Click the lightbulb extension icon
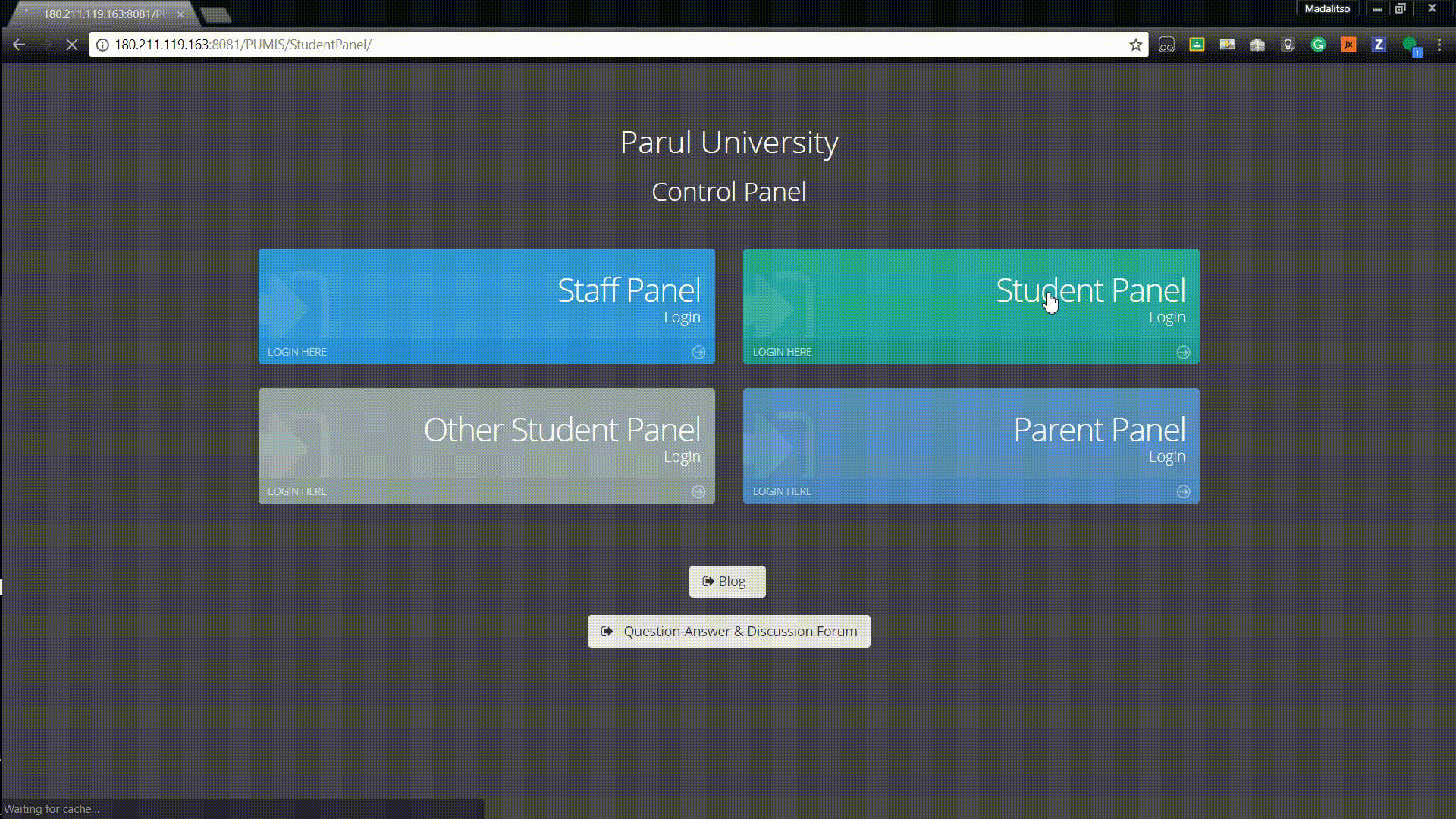The image size is (1456, 819). click(x=1288, y=45)
